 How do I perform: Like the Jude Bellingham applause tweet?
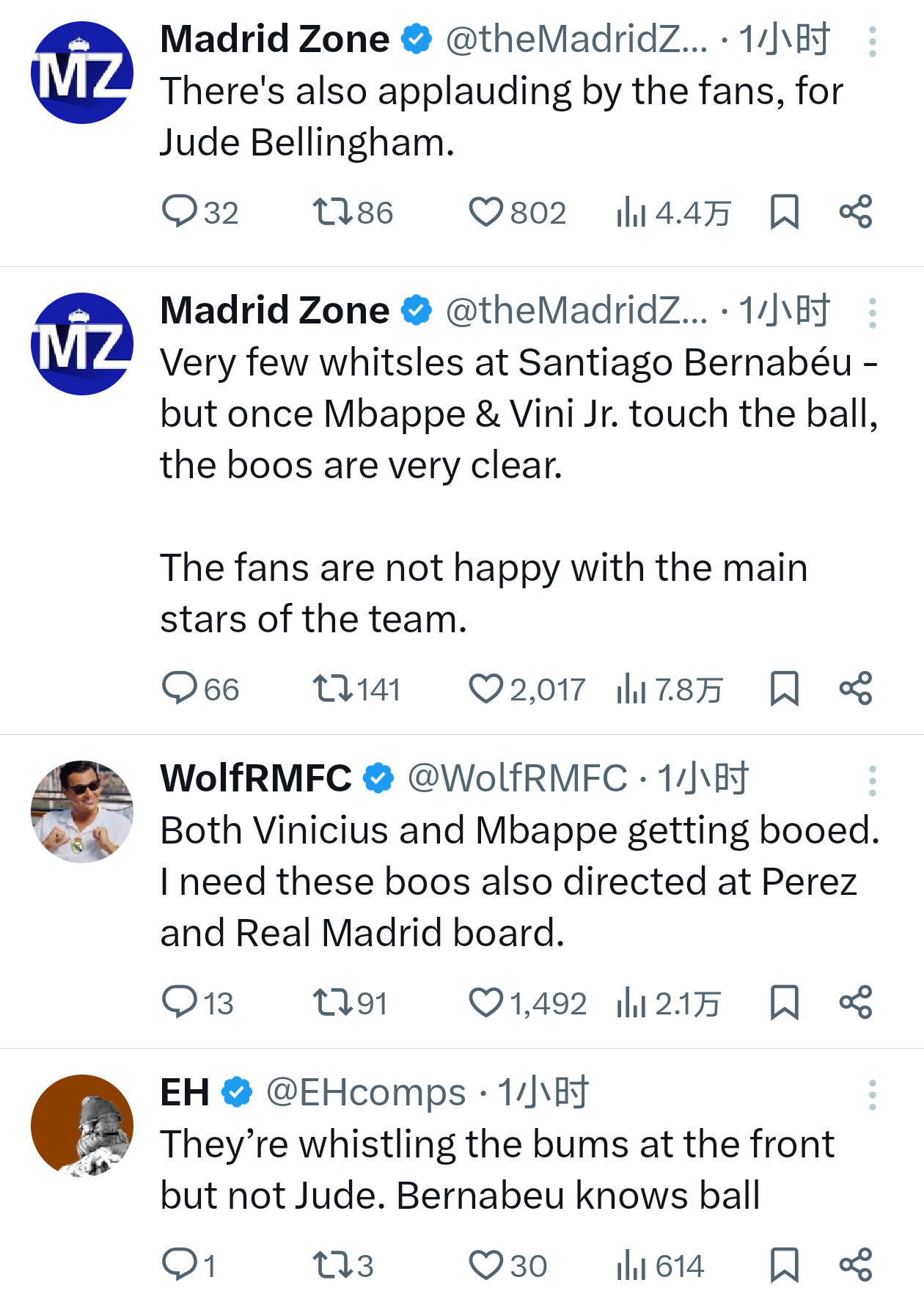click(485, 213)
